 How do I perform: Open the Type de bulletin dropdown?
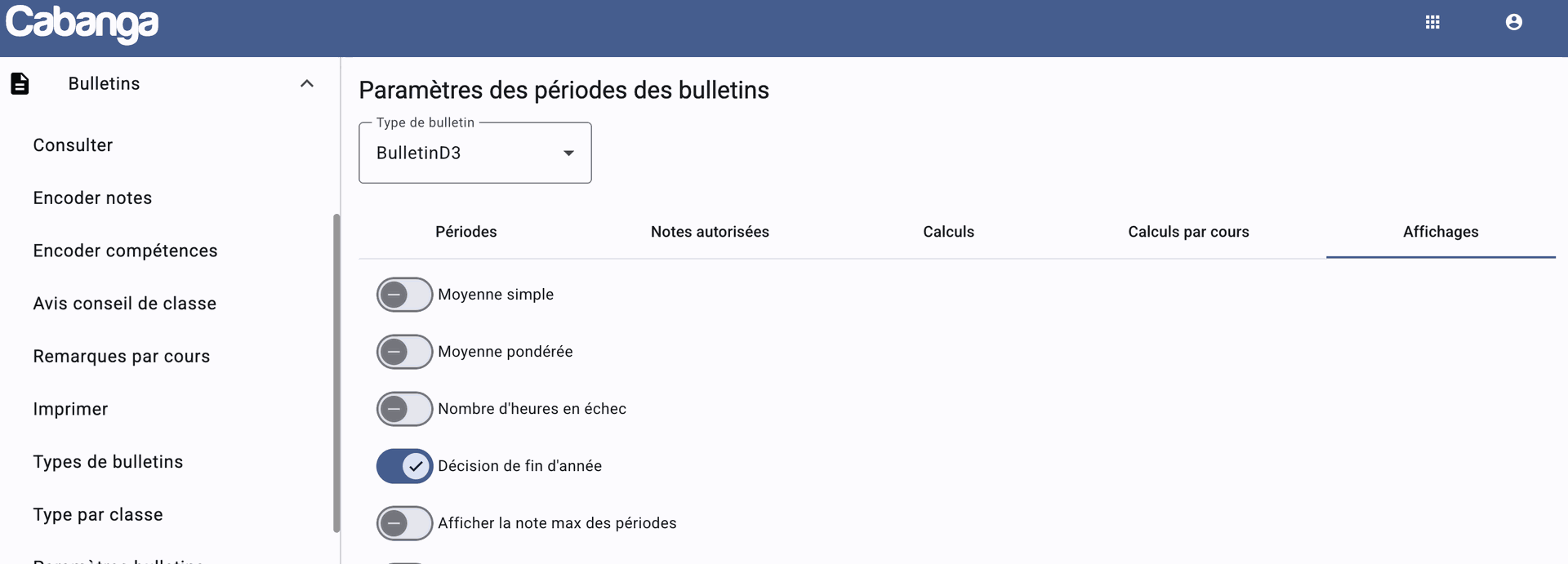[475, 153]
